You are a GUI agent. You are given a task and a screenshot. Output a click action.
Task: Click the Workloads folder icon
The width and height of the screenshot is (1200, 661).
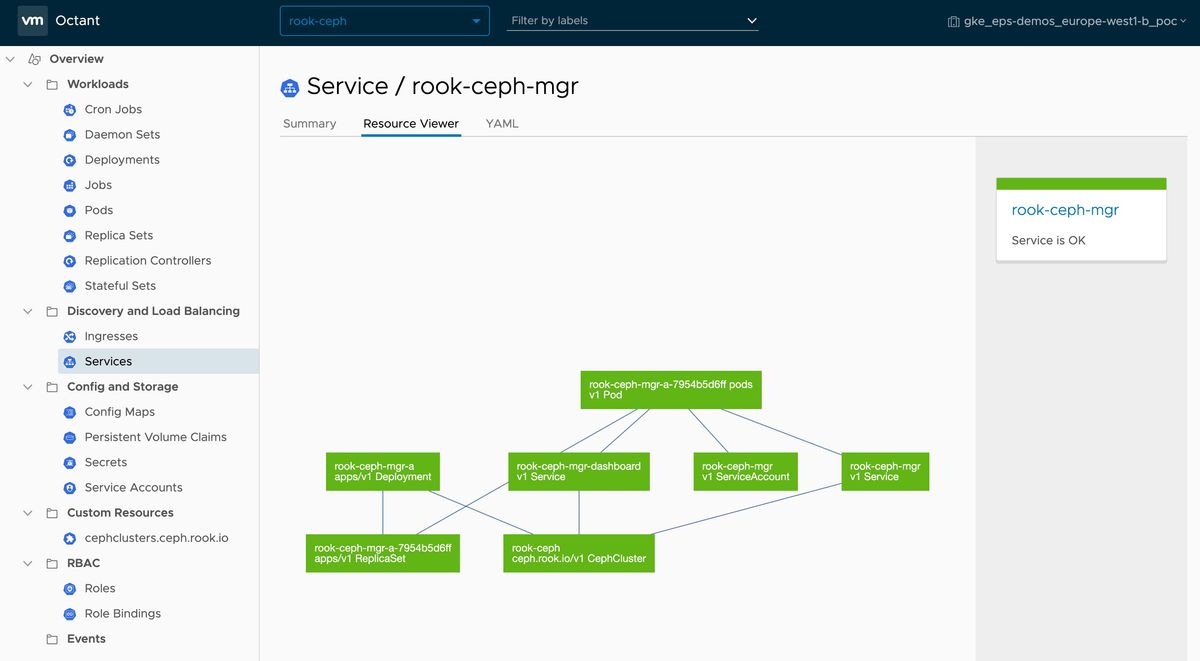[x=52, y=84]
